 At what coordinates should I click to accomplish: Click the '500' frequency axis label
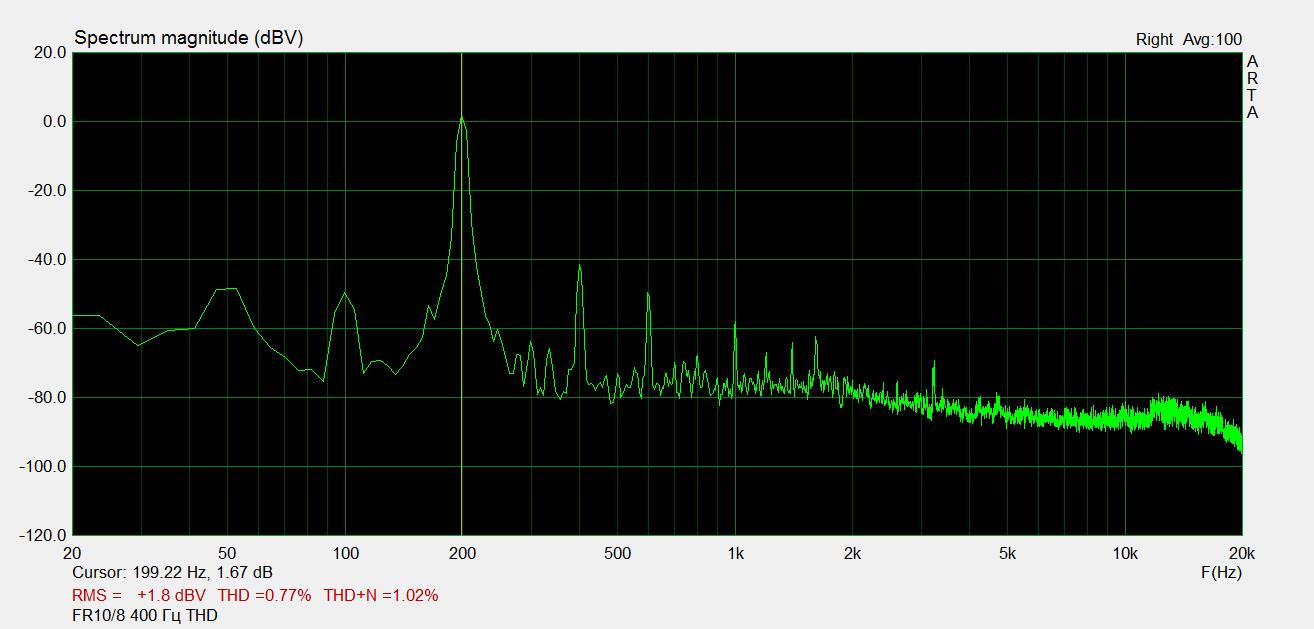(618, 554)
